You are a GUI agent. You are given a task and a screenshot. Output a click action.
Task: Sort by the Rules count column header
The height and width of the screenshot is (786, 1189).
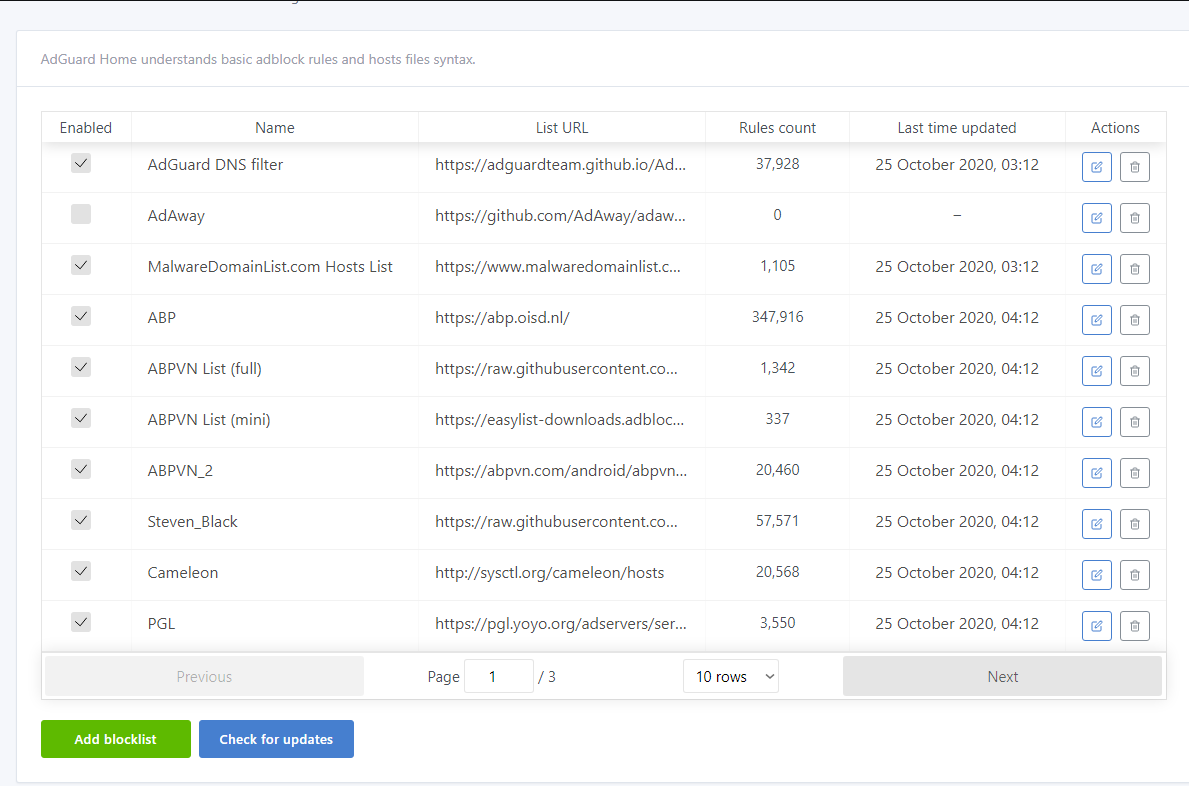click(777, 127)
